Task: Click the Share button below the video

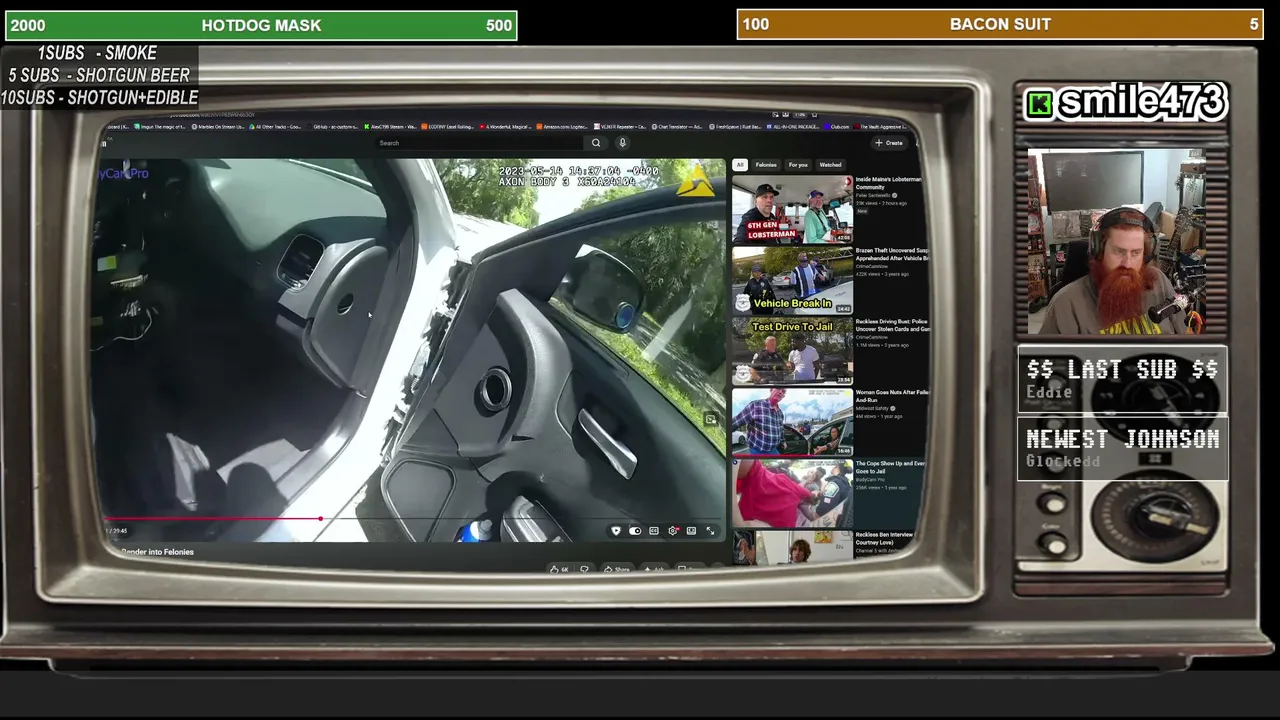Action: pyautogui.click(x=617, y=569)
